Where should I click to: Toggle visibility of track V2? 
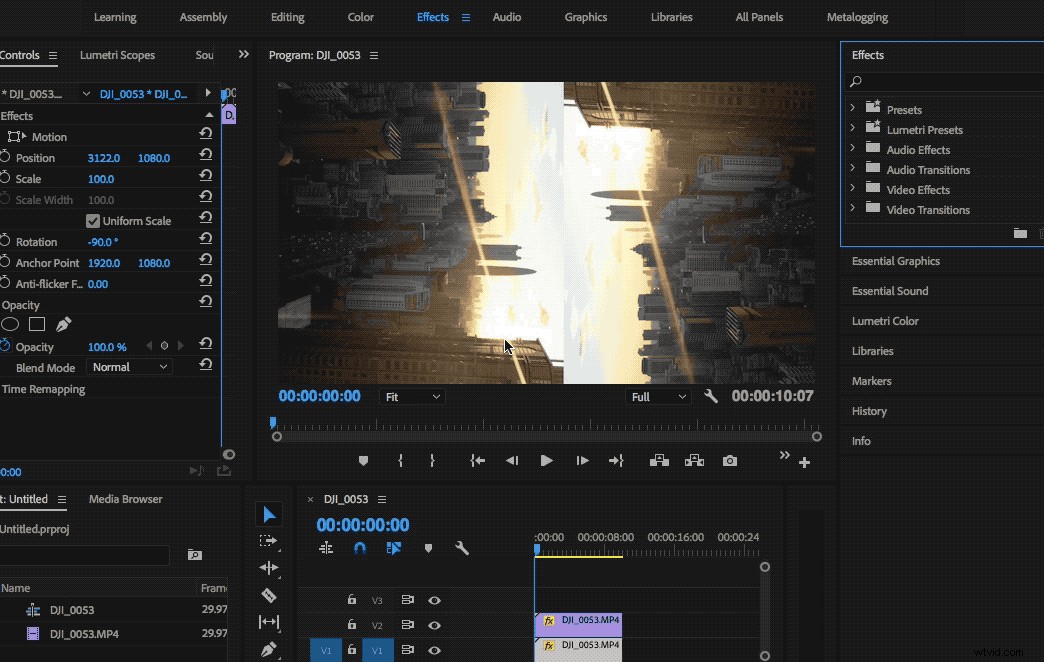pyautogui.click(x=434, y=625)
